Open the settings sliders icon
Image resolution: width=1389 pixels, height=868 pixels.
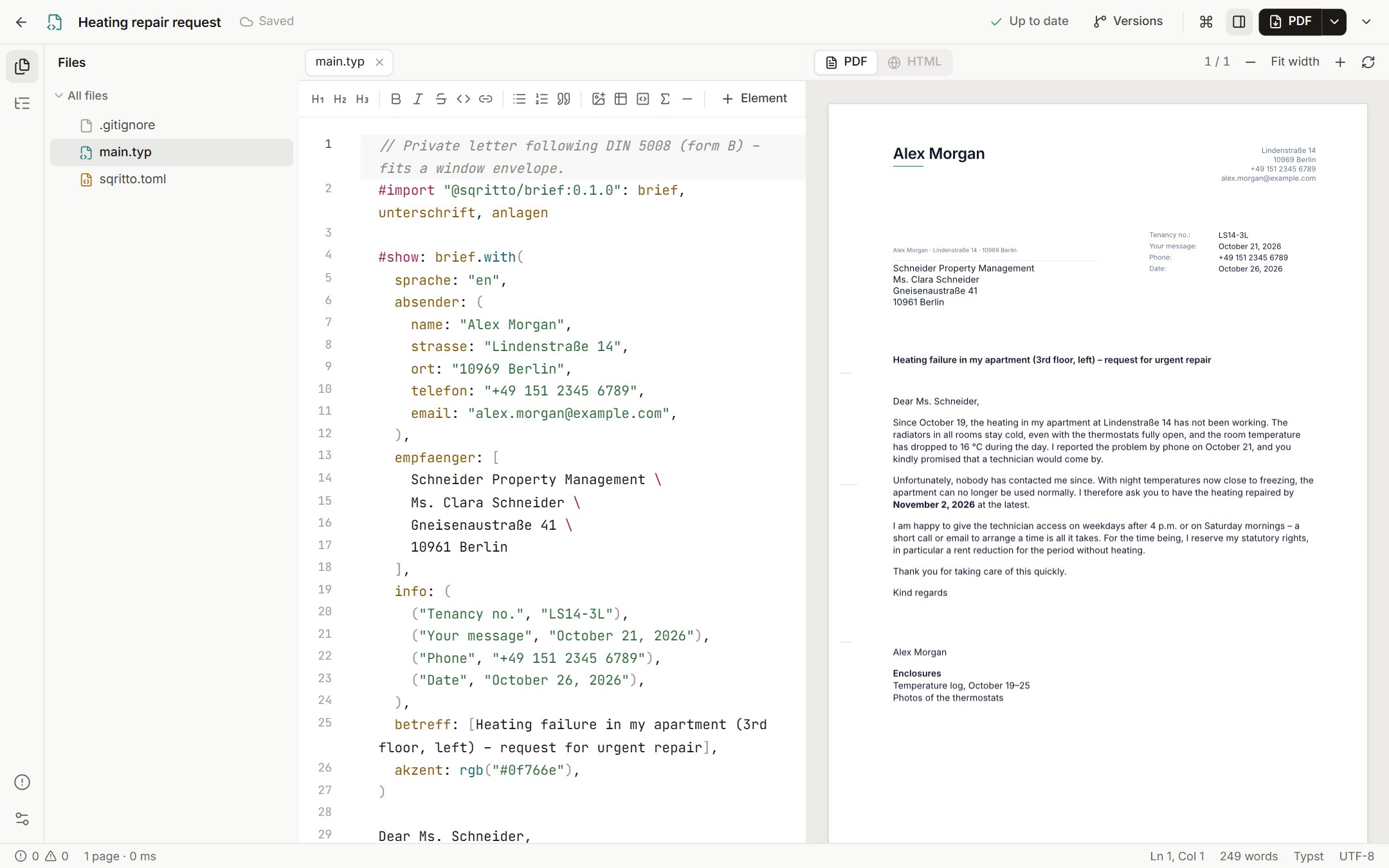click(22, 818)
